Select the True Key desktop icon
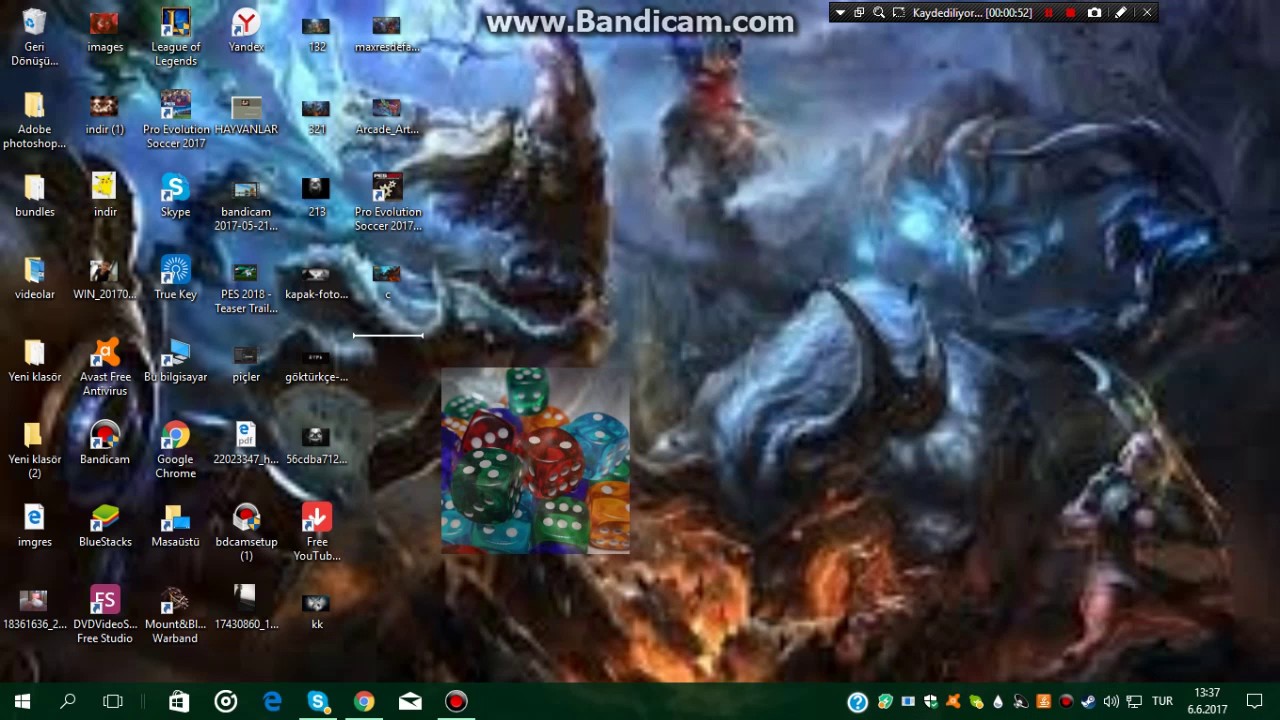 (175, 278)
